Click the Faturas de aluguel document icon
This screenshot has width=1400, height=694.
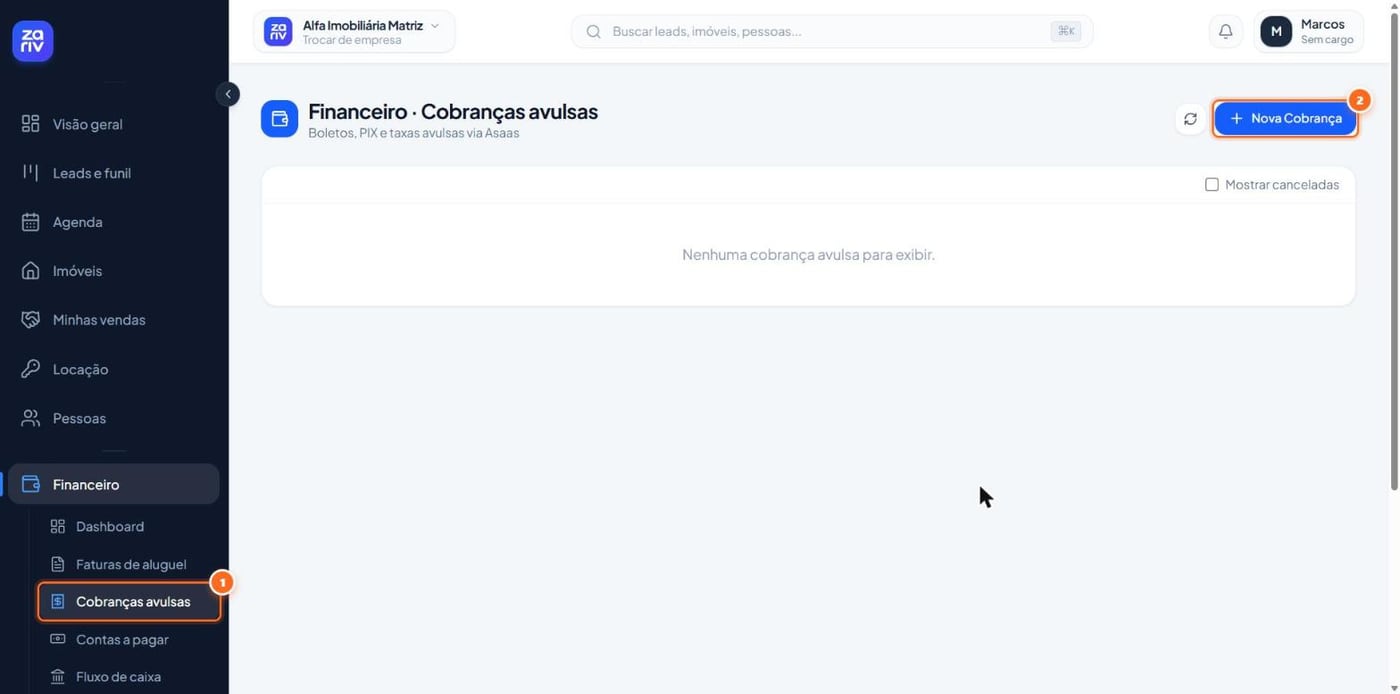[x=58, y=564]
